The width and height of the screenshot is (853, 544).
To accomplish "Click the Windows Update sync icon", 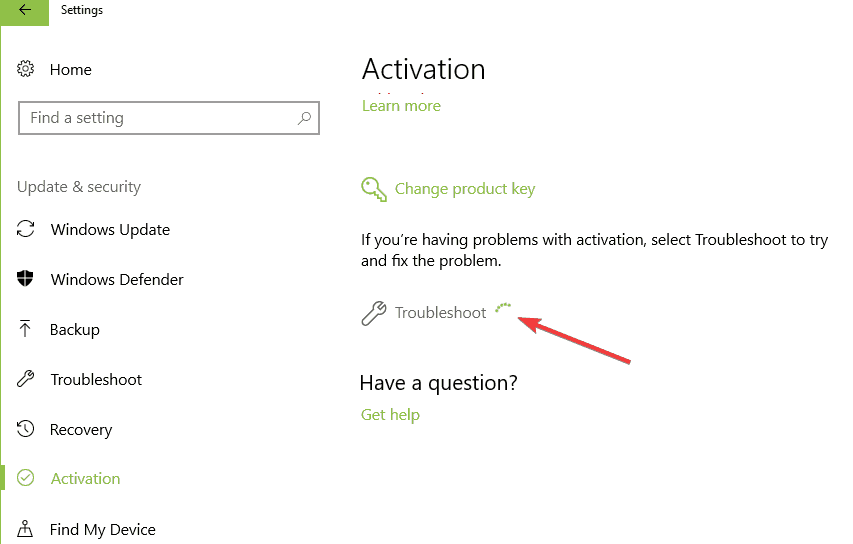I will pos(26,229).
